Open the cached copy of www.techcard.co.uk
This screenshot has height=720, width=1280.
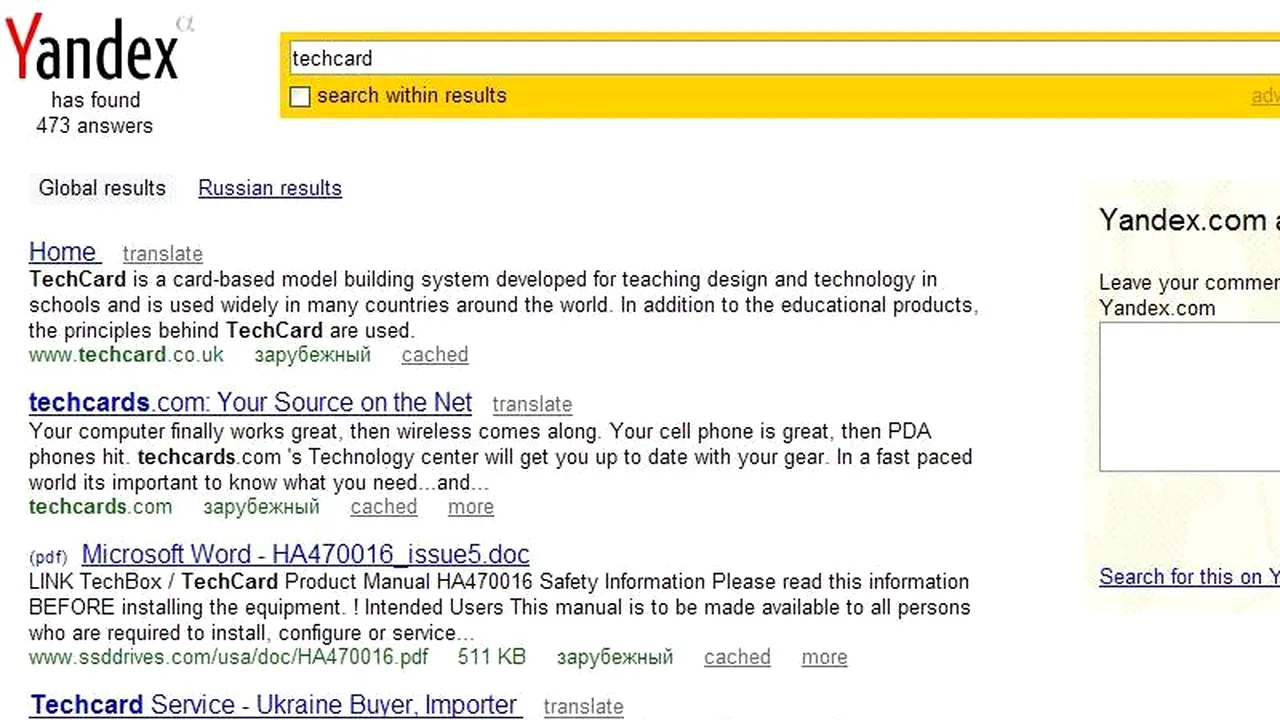pyautogui.click(x=434, y=355)
